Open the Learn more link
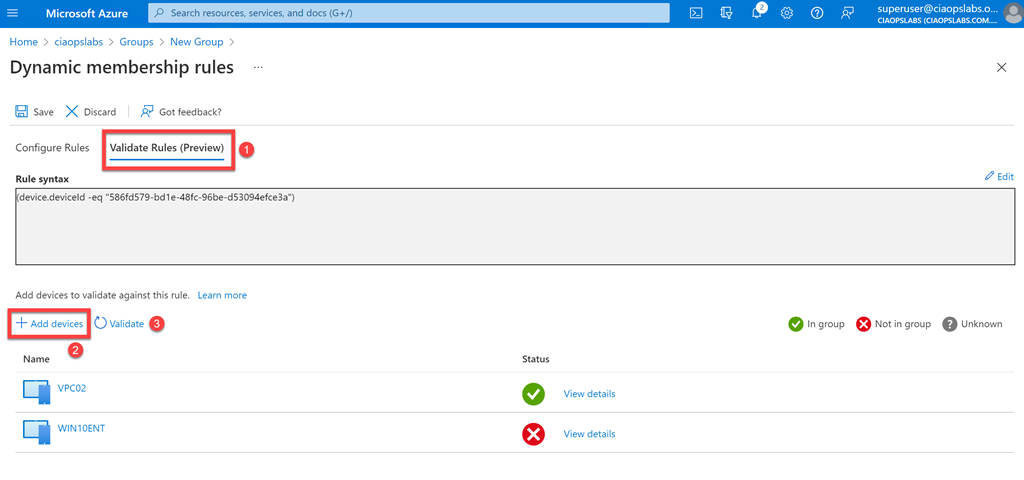This screenshot has height=480, width=1024. point(222,295)
